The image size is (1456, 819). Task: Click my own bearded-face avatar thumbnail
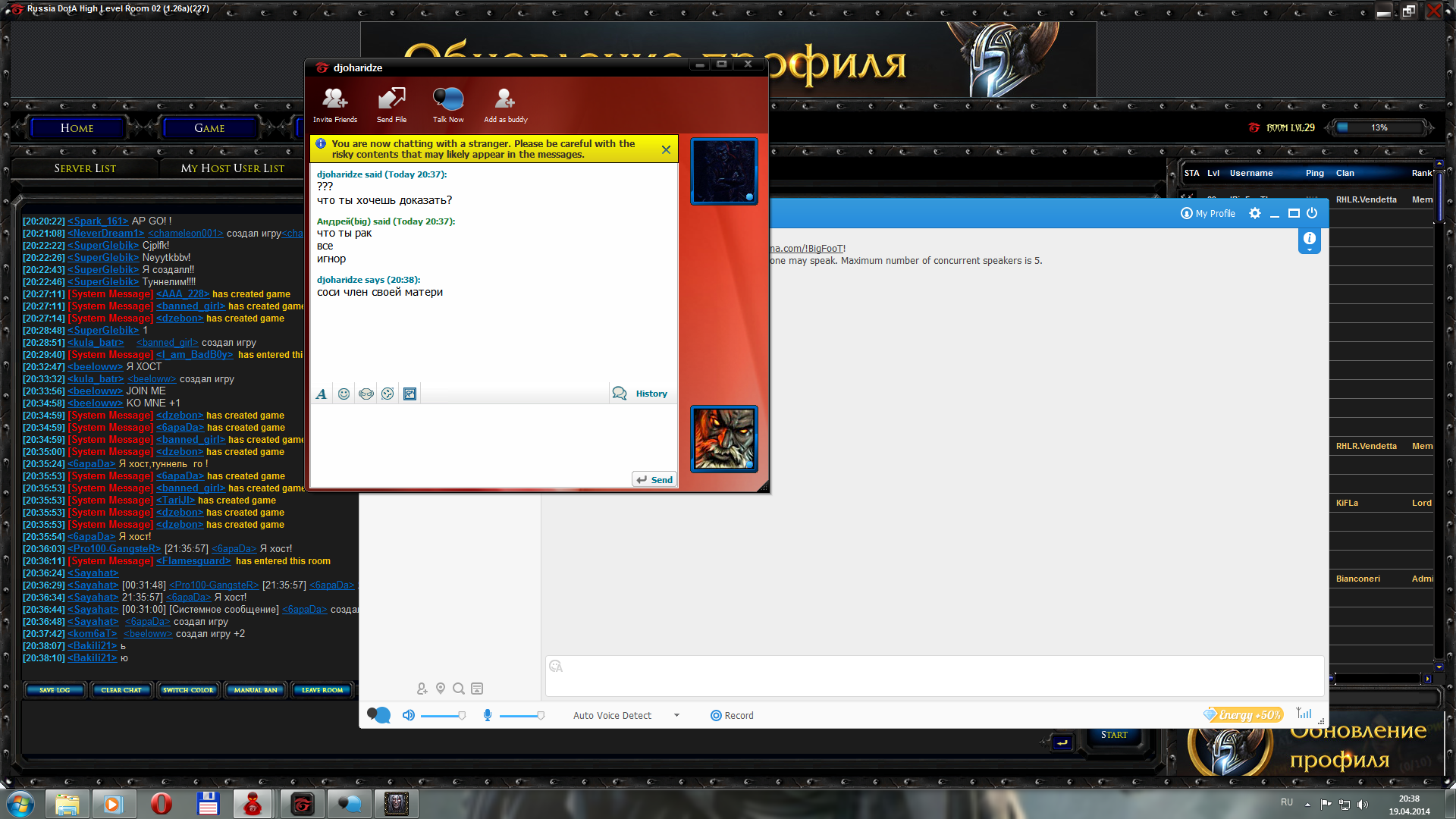[724, 438]
